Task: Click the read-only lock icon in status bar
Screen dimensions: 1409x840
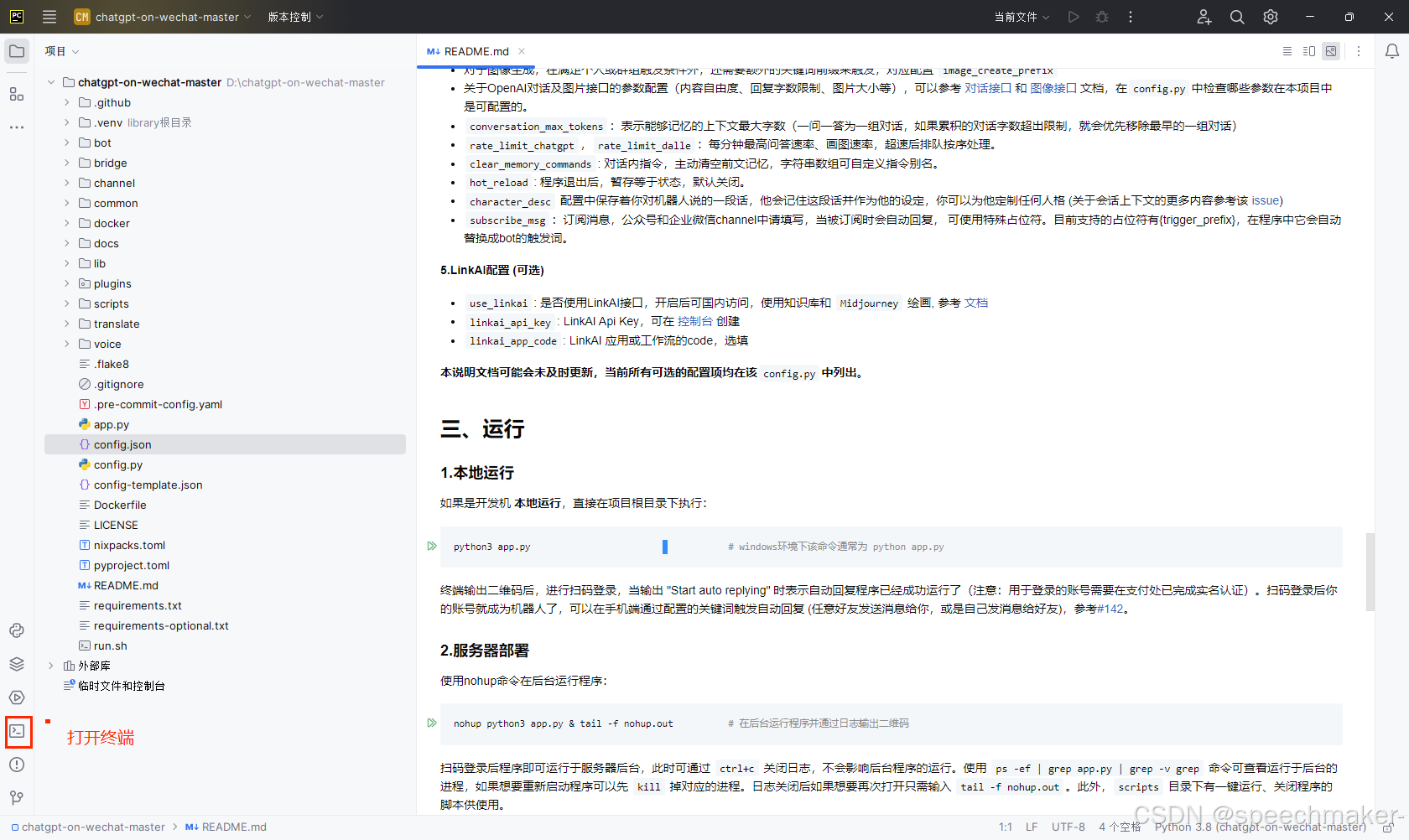Action: pyautogui.click(x=1388, y=827)
